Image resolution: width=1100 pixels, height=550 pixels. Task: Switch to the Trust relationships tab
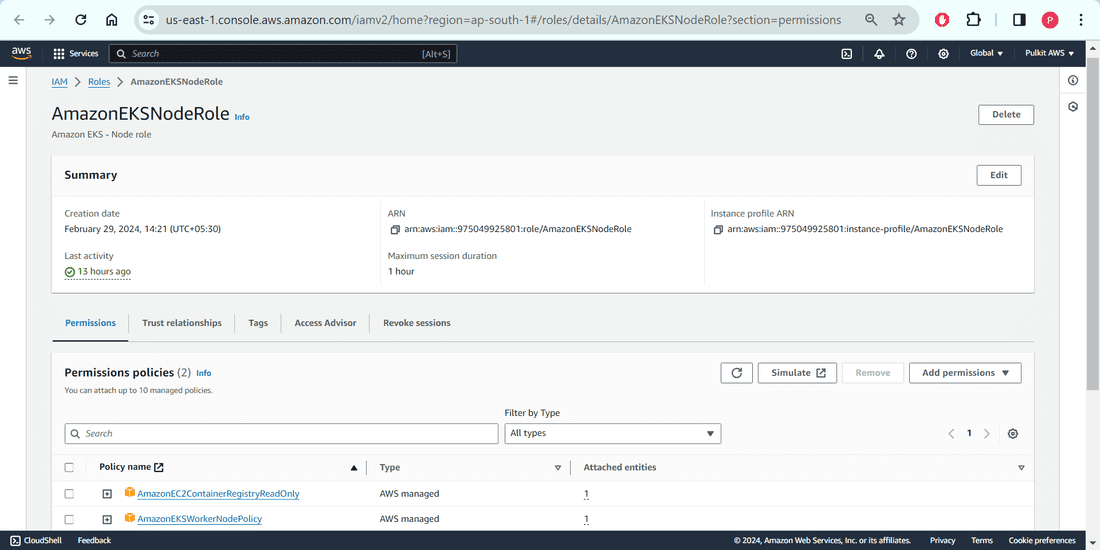182,323
